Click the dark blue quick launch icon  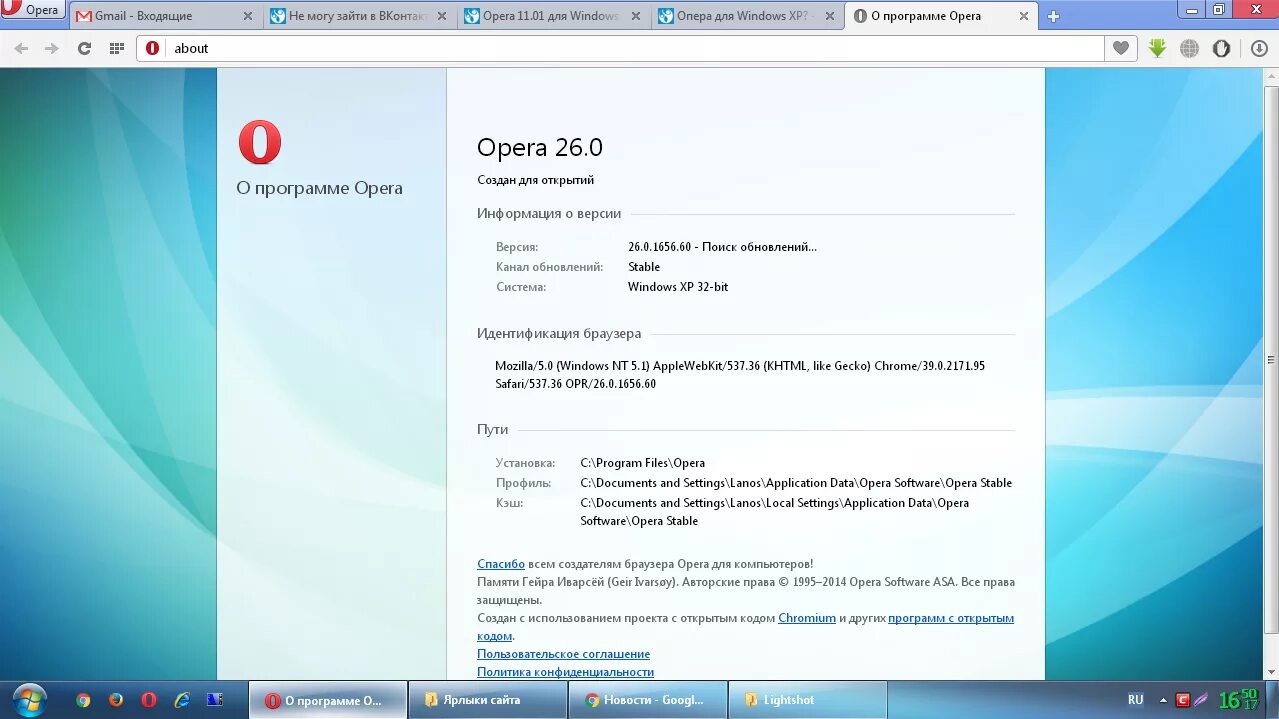click(x=214, y=700)
